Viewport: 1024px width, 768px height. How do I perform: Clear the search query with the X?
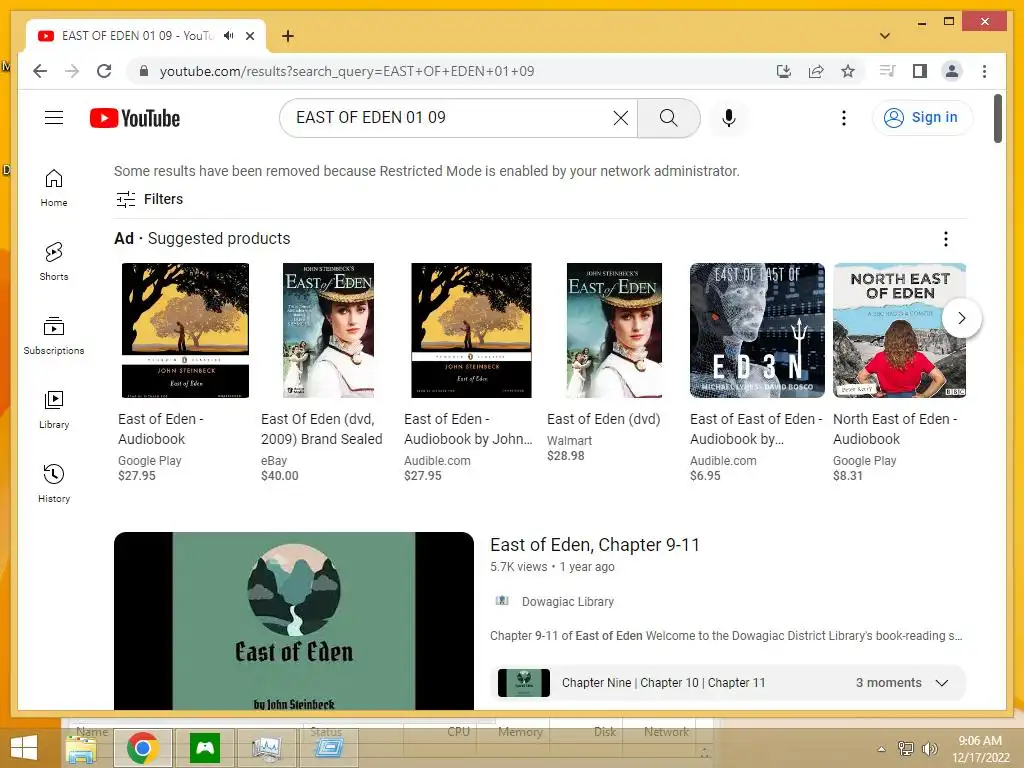(x=620, y=118)
